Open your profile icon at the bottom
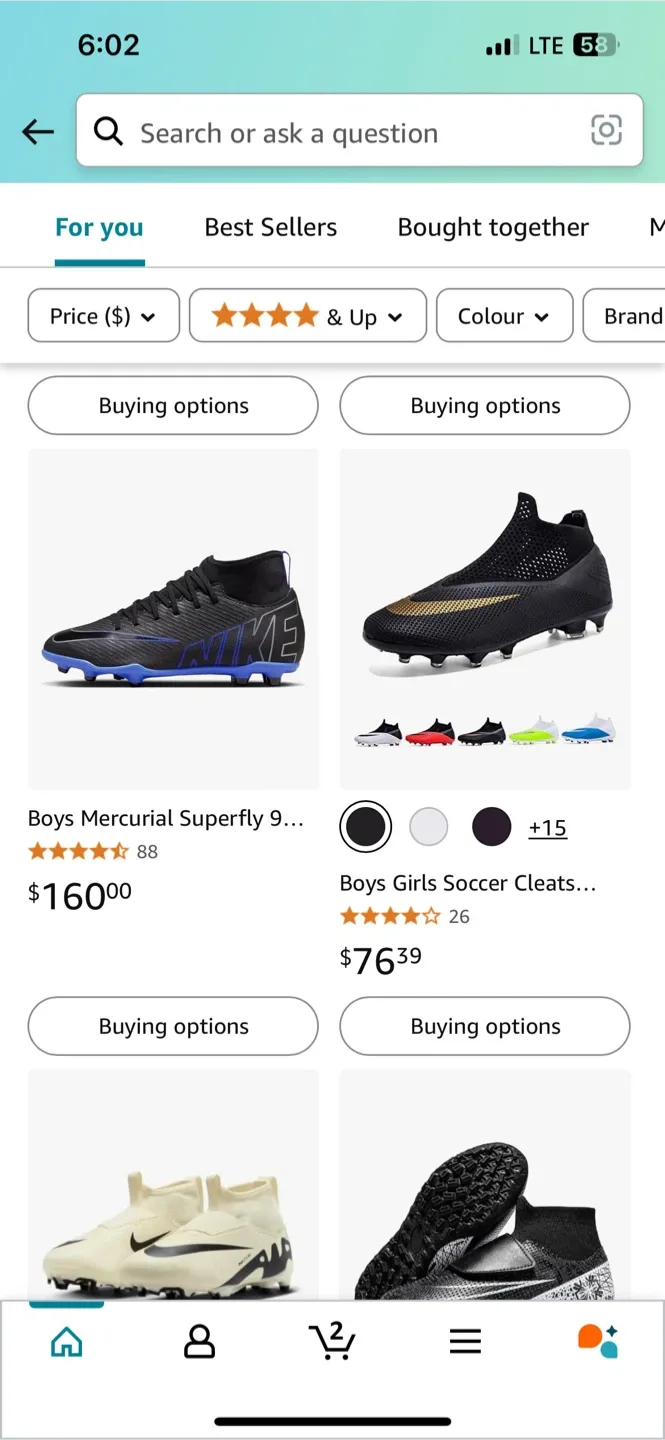665x1440 pixels. tap(199, 1340)
